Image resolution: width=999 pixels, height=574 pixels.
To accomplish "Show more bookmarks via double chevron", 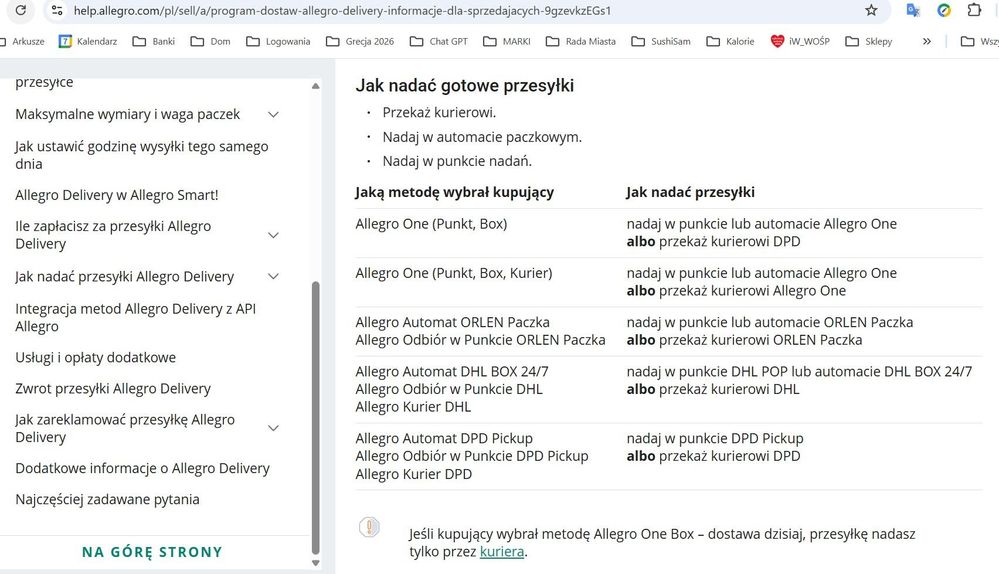I will pyautogui.click(x=927, y=42).
